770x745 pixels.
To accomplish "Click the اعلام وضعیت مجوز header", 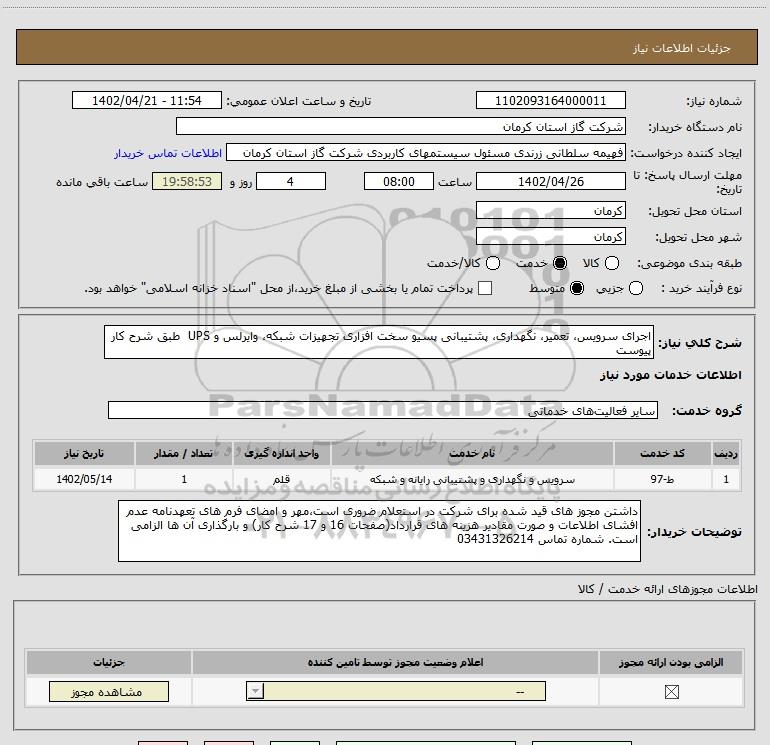I will [x=395, y=662].
